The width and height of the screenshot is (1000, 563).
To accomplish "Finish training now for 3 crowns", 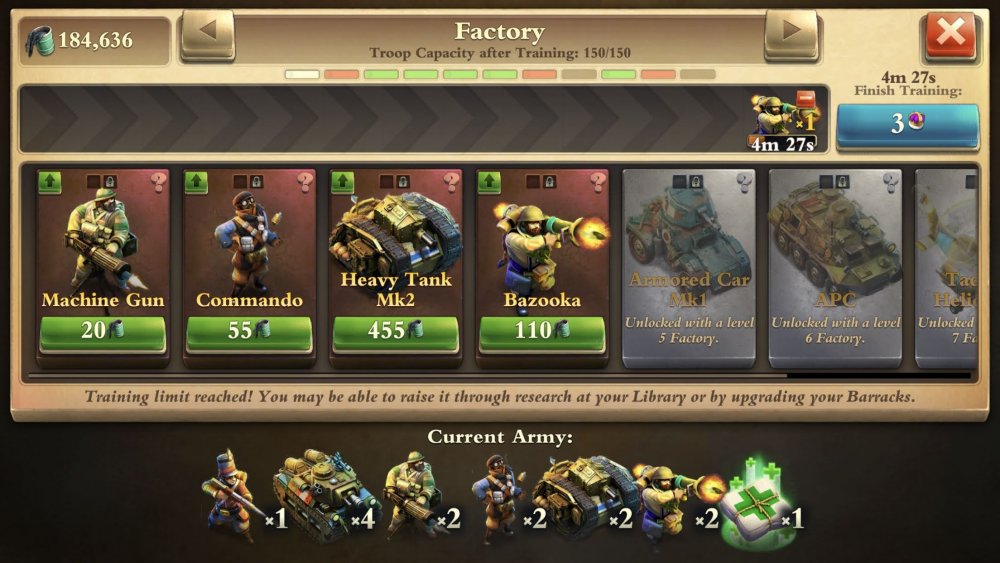I will (x=908, y=126).
